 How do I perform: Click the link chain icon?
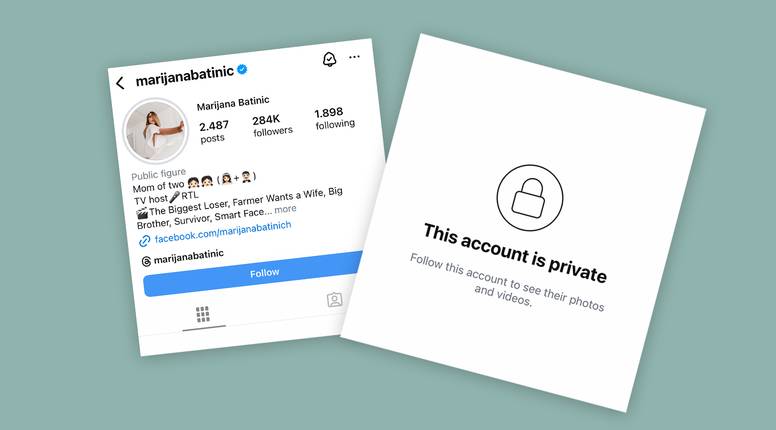(x=145, y=241)
